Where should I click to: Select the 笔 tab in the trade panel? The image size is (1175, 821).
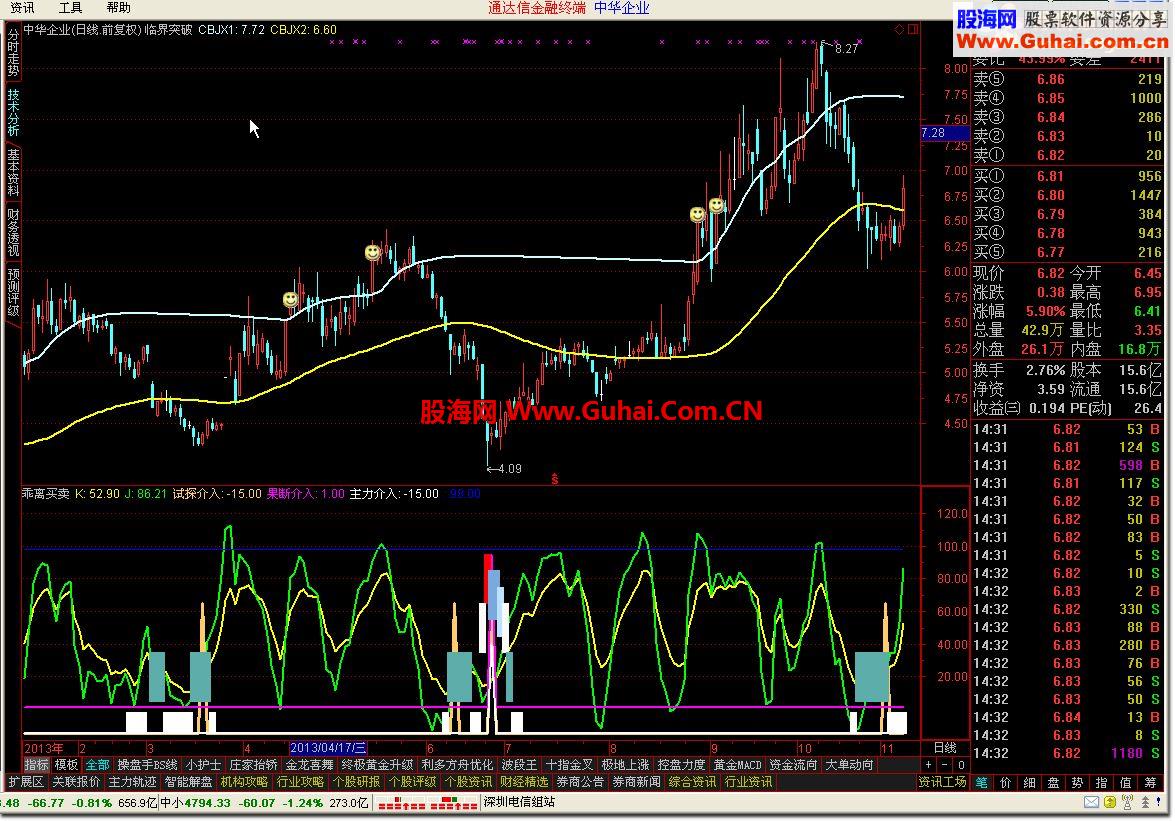pos(981,782)
